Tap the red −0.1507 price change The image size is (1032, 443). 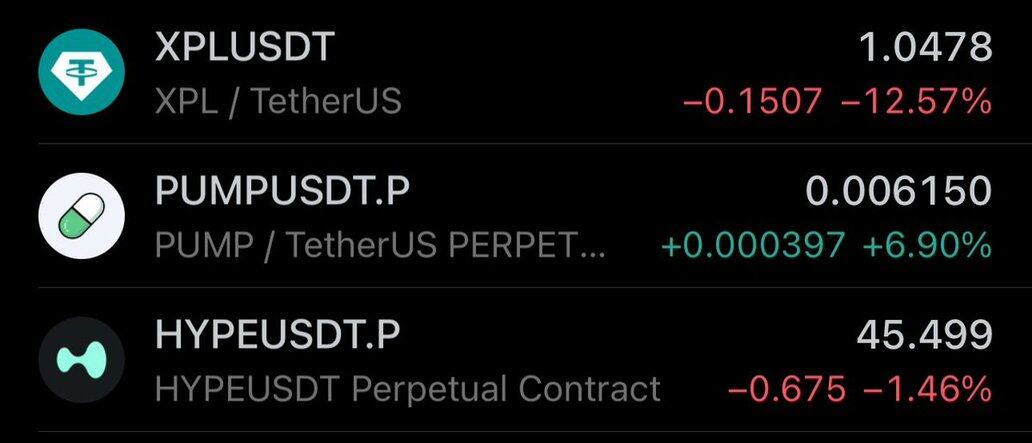753,100
